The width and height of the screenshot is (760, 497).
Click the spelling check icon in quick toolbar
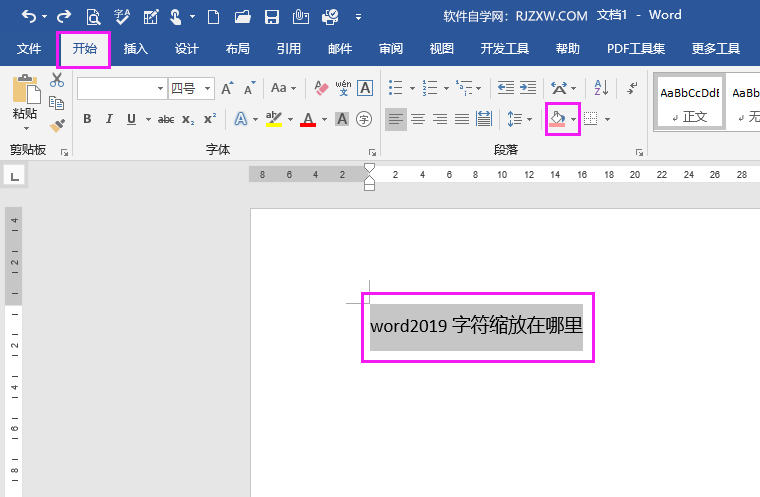122,17
